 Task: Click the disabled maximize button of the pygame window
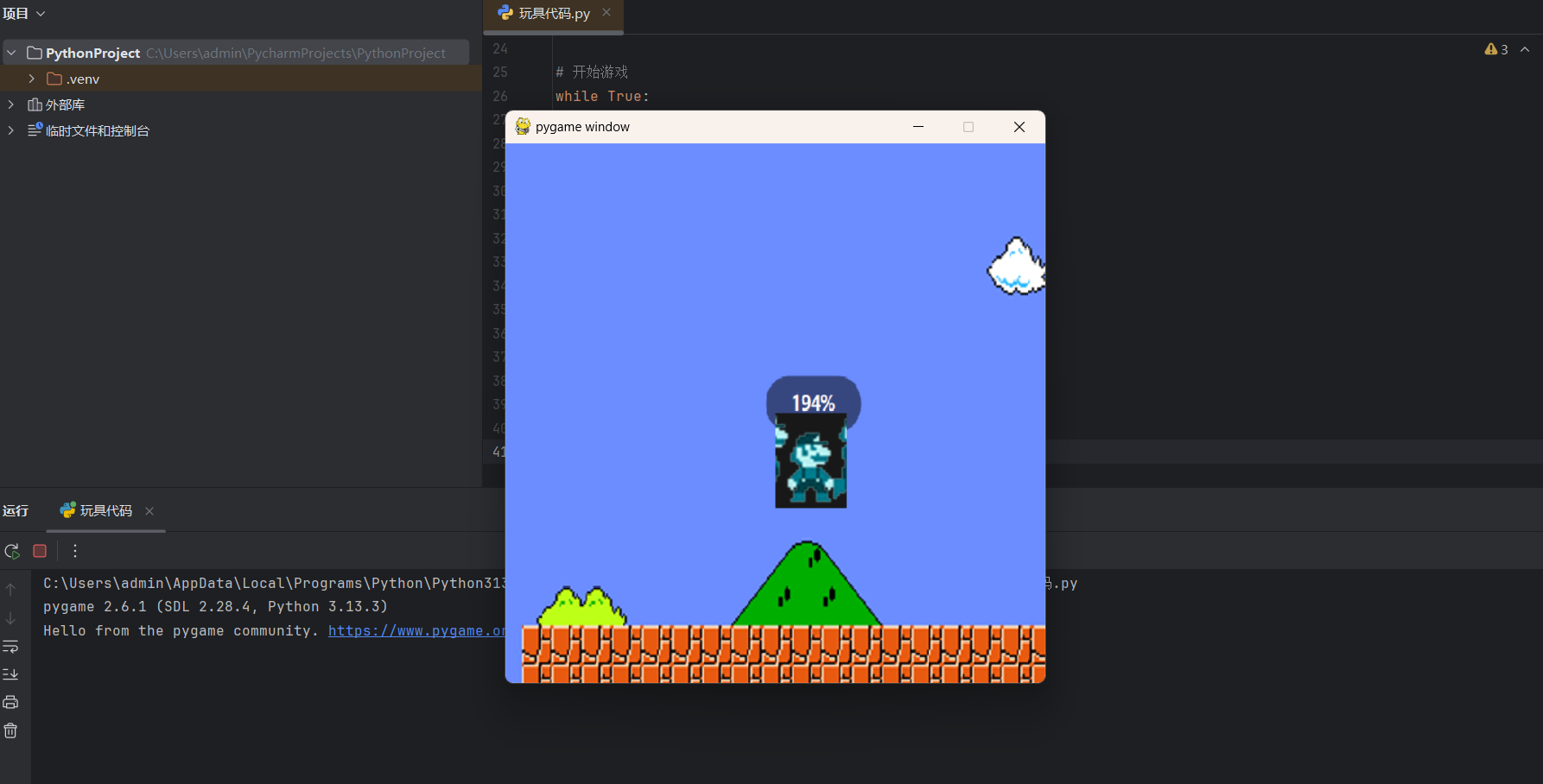click(x=968, y=127)
